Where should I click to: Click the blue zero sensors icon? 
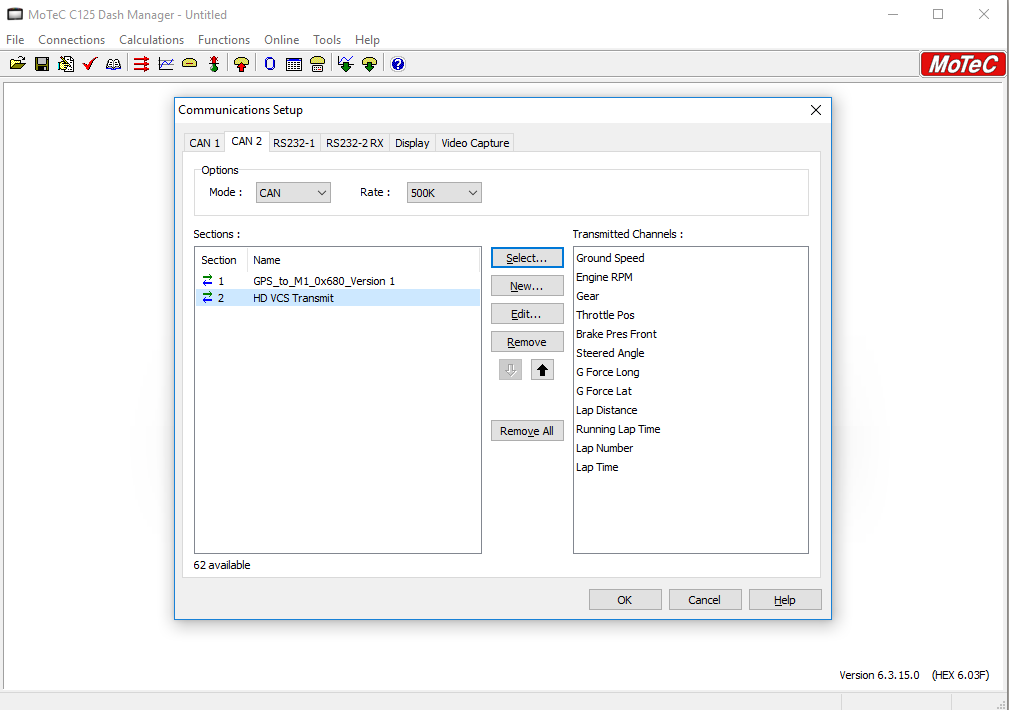click(270, 64)
